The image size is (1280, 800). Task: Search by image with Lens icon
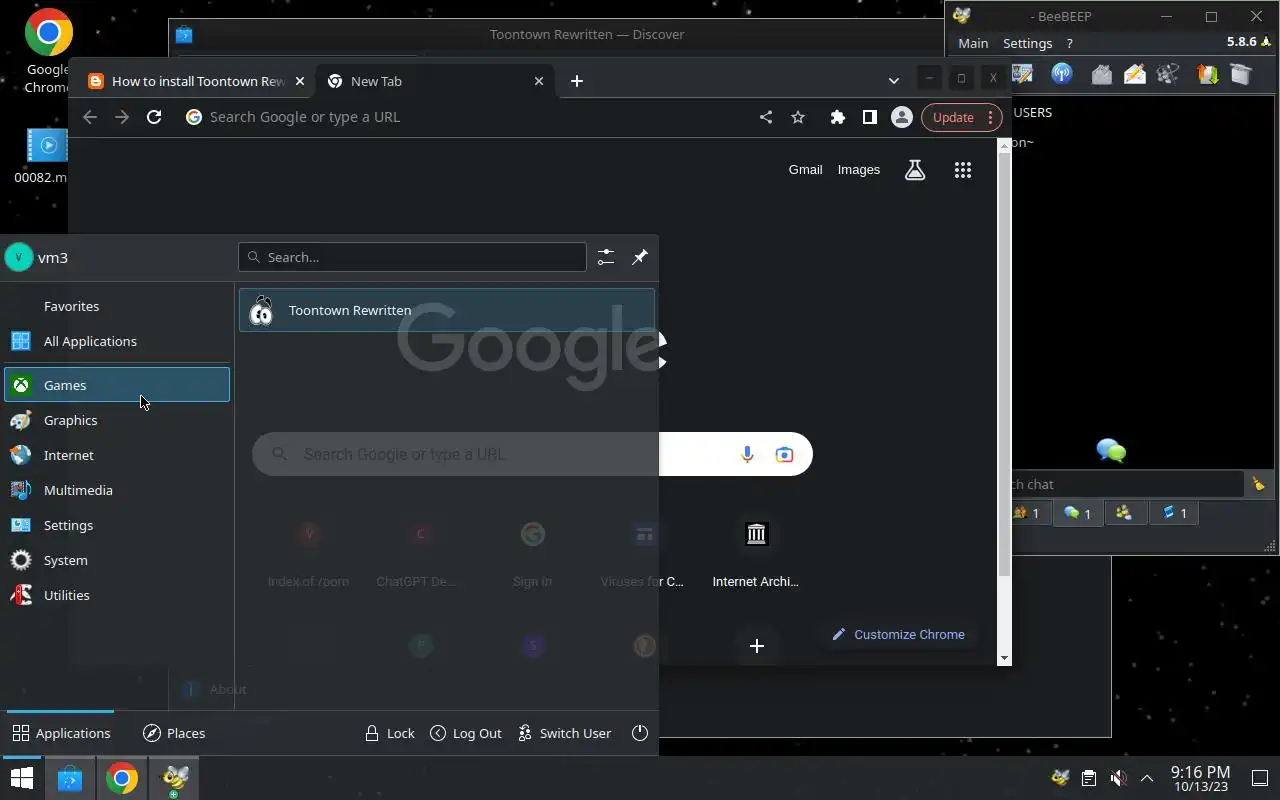pyautogui.click(x=784, y=454)
